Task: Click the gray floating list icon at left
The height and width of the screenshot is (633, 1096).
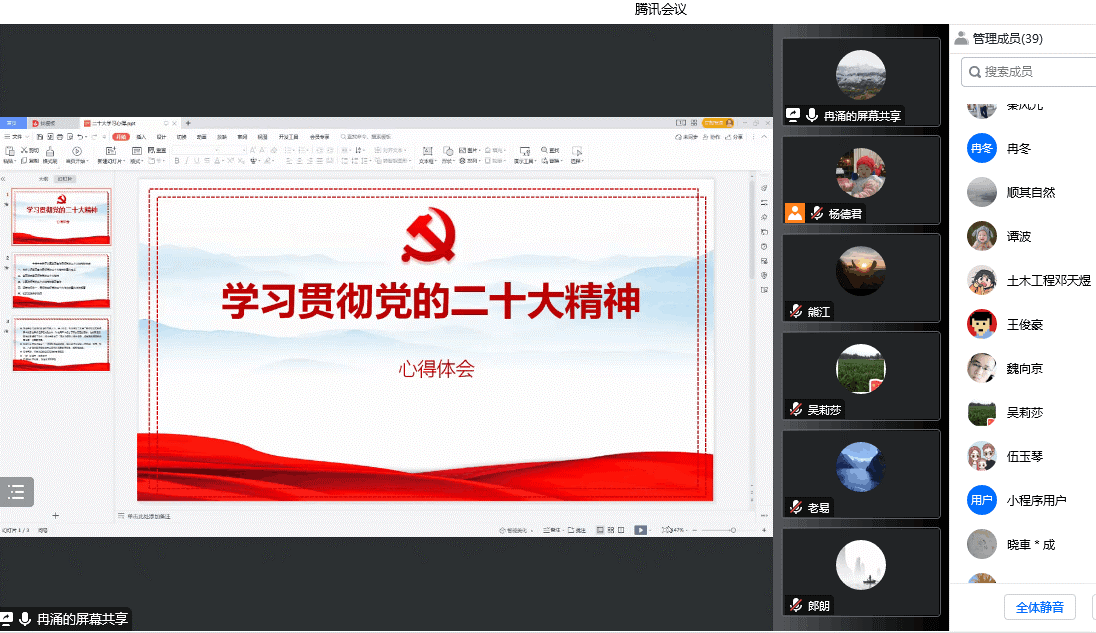Action: [16, 491]
